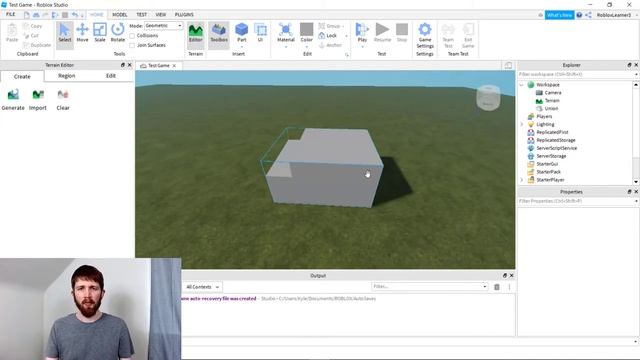Click Cut in Clipboard group

point(31,36)
